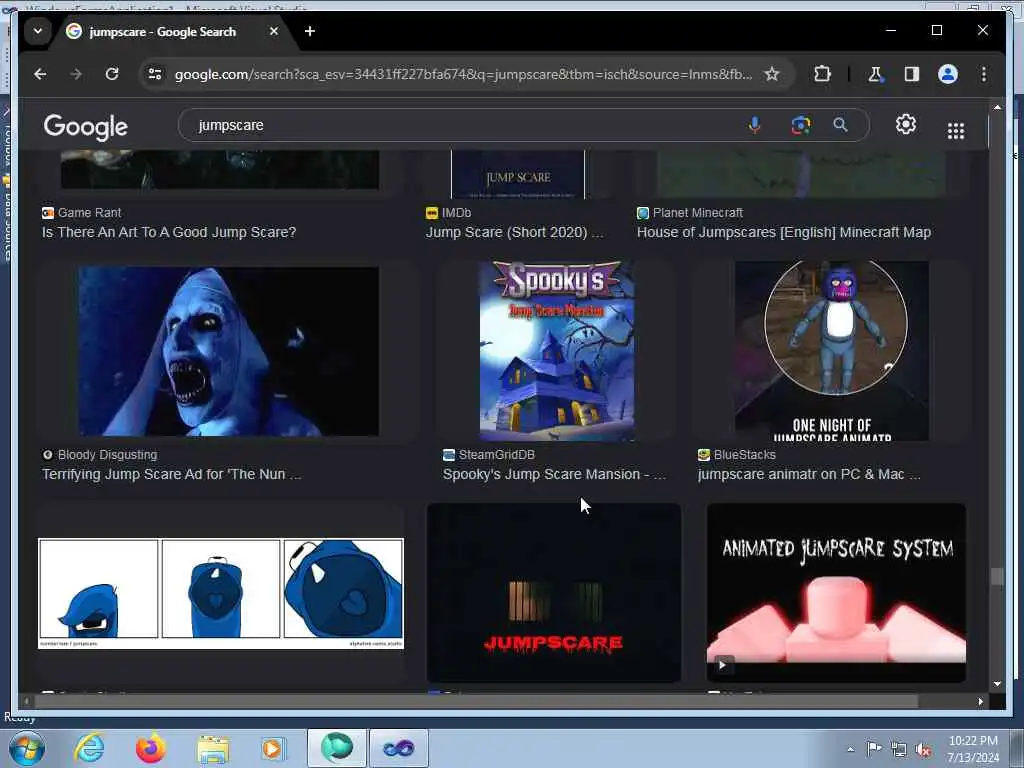
Task: Click the Bloody Disgusting source label
Action: [x=100, y=455]
